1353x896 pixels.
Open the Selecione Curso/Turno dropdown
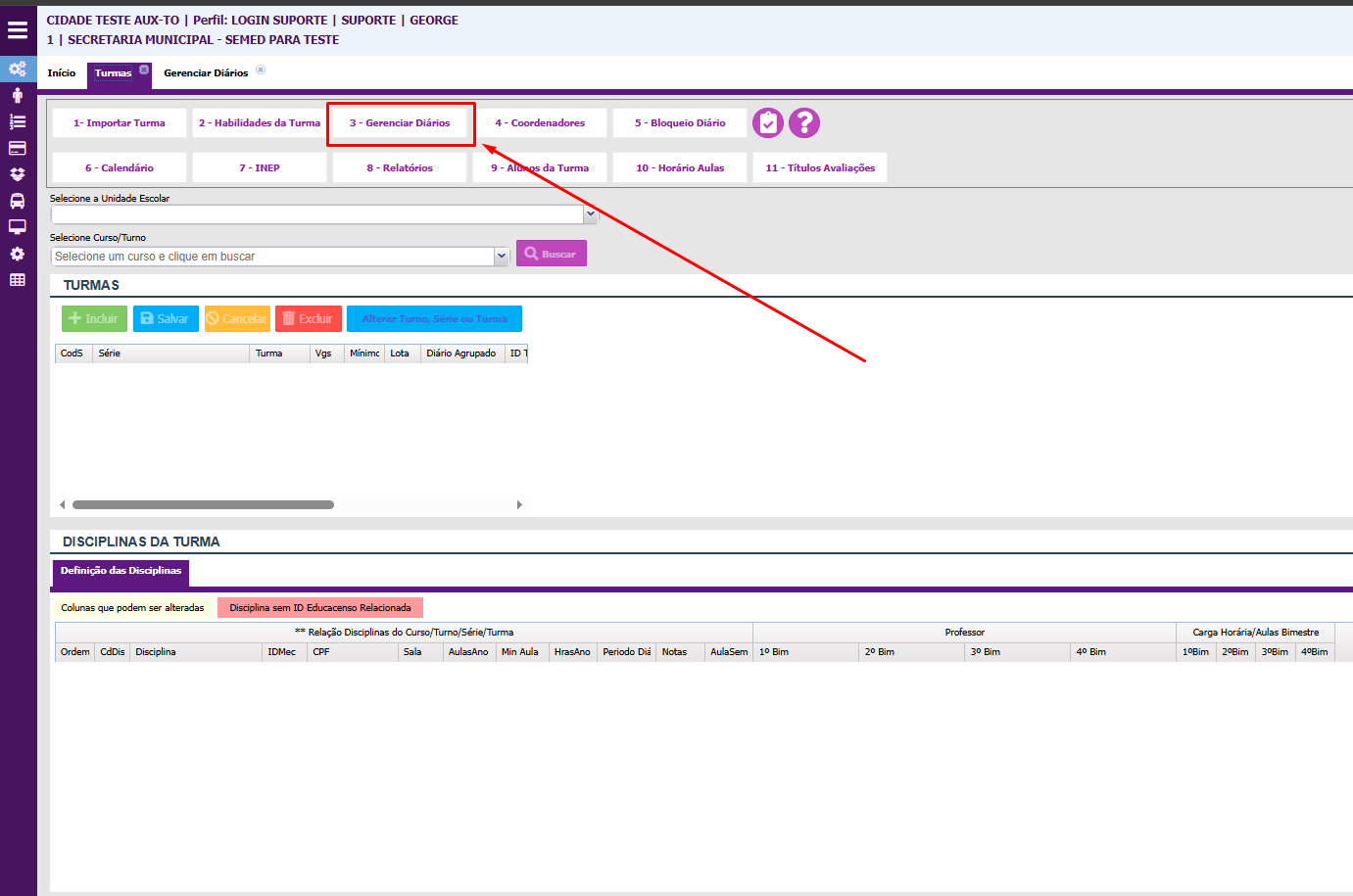[502, 256]
